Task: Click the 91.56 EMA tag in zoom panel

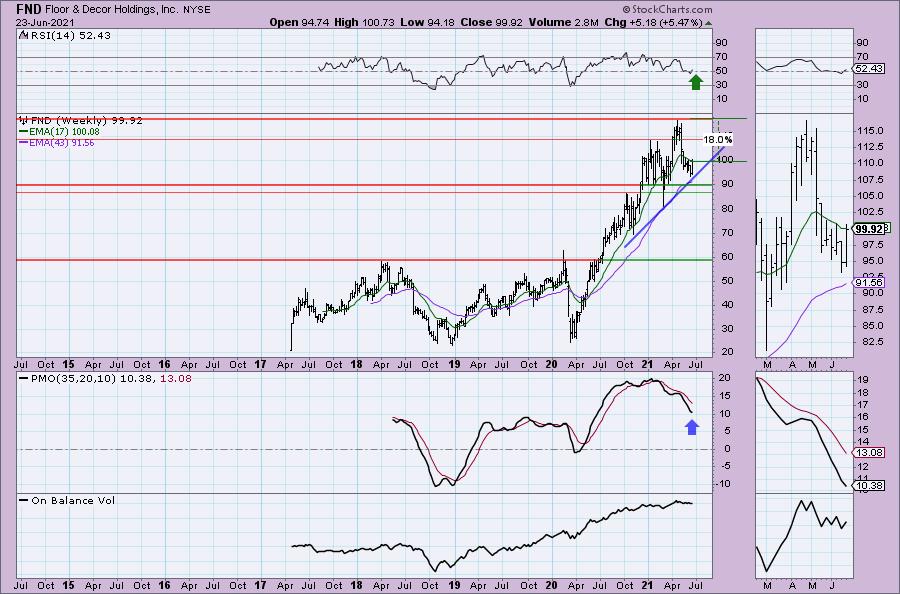Action: [x=869, y=282]
